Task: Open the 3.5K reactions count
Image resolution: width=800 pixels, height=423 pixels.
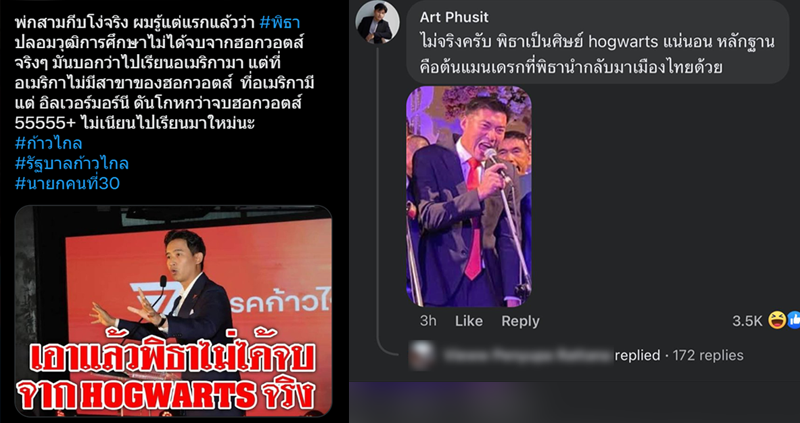Action: (x=747, y=321)
